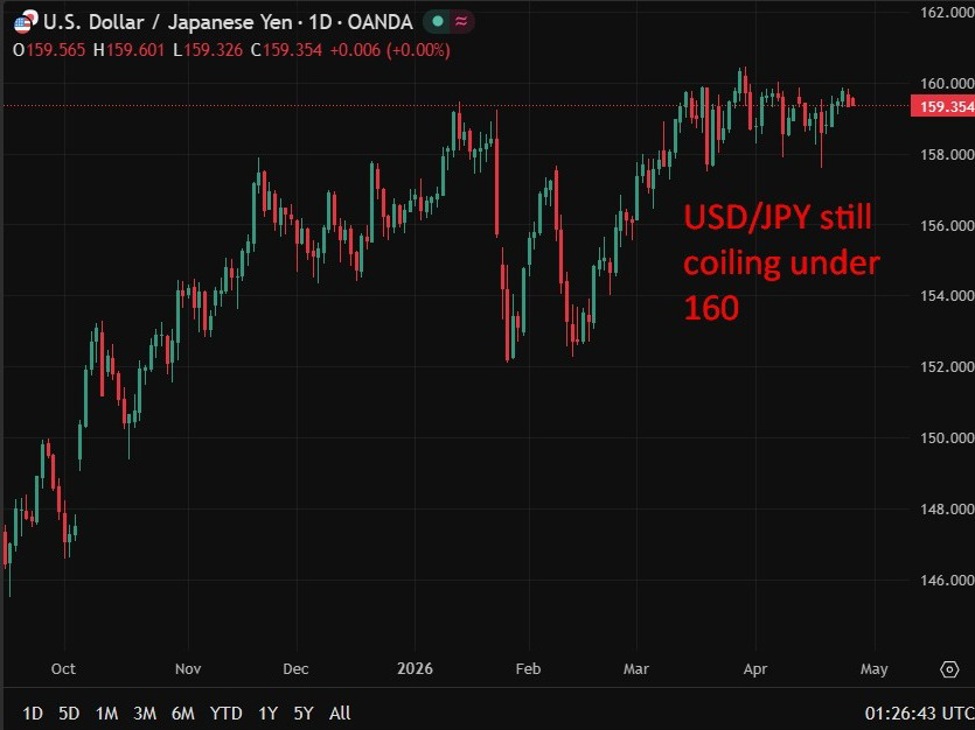Viewport: 975px width, 730px height.
Task: Click the All time range option
Action: [340, 714]
